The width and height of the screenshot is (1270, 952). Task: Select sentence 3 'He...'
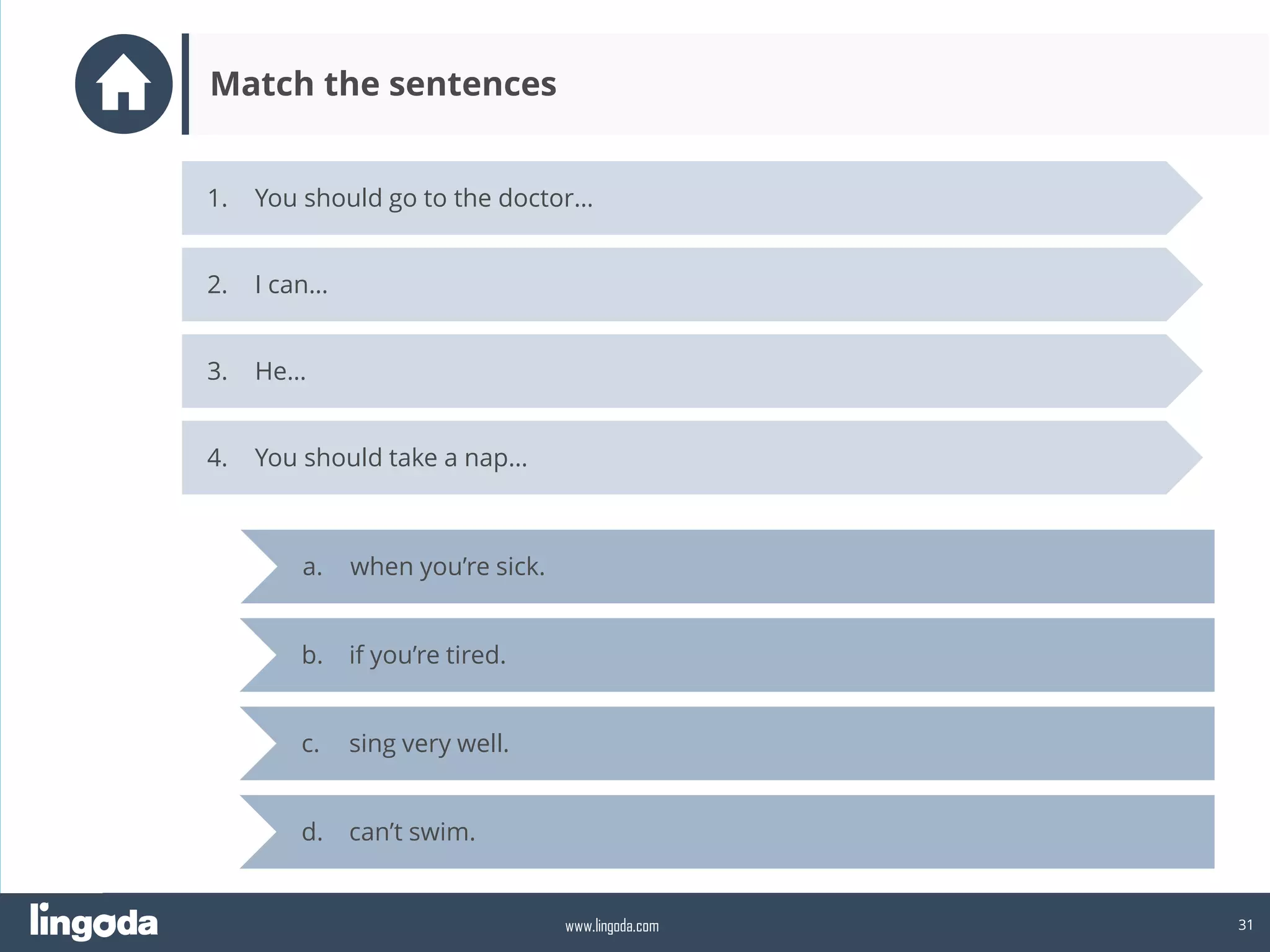point(692,371)
